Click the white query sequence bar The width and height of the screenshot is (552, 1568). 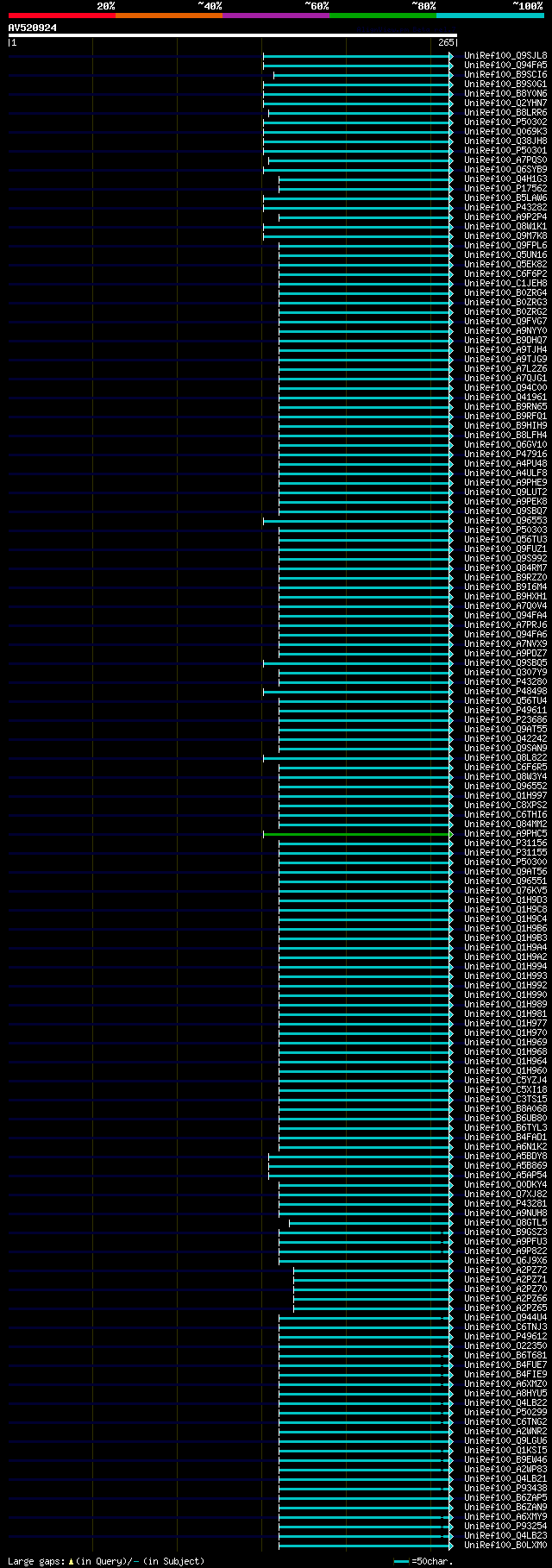click(x=233, y=35)
